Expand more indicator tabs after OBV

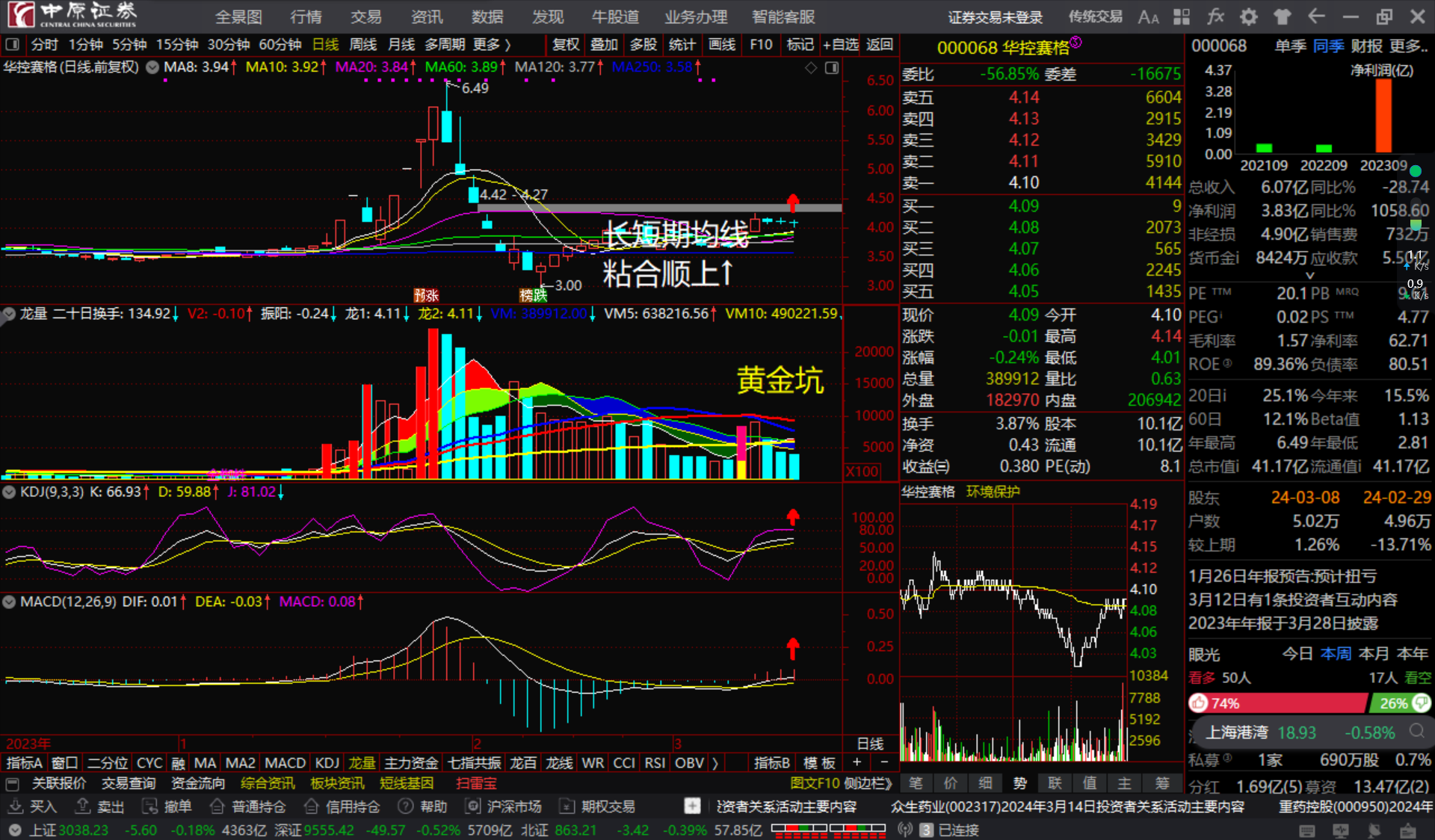point(715,763)
